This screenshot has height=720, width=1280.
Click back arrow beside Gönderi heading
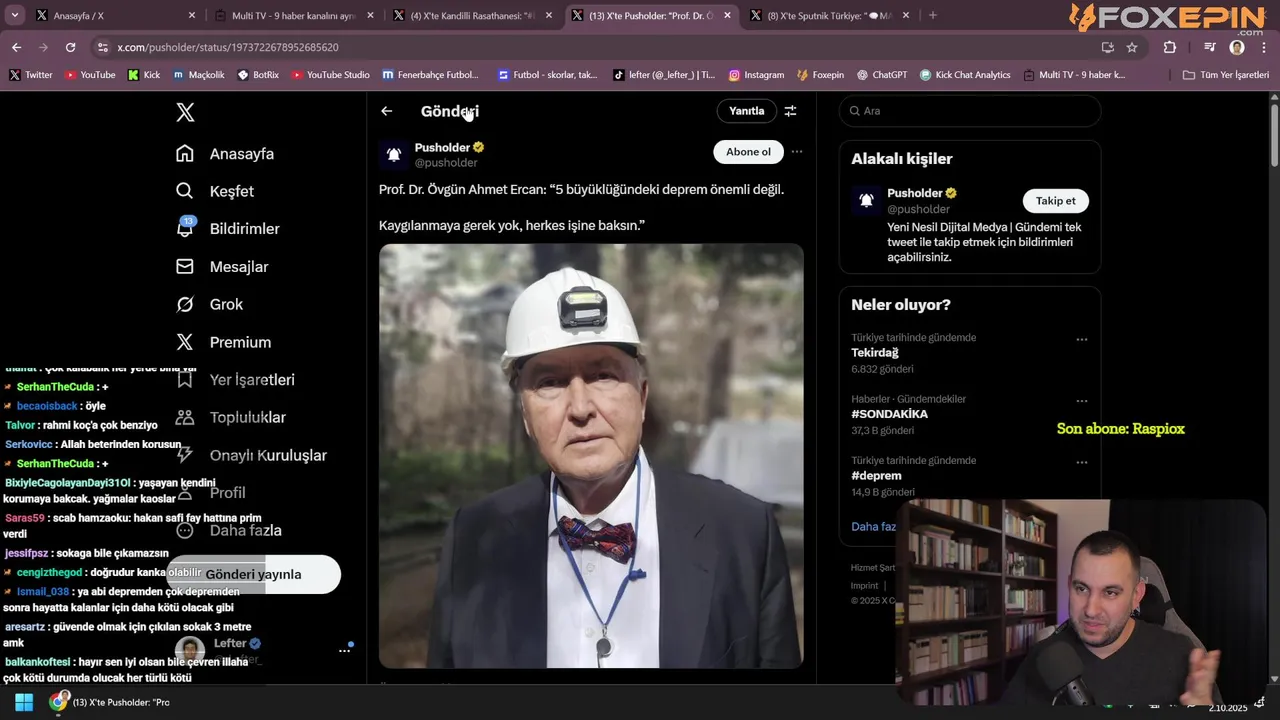click(x=387, y=111)
